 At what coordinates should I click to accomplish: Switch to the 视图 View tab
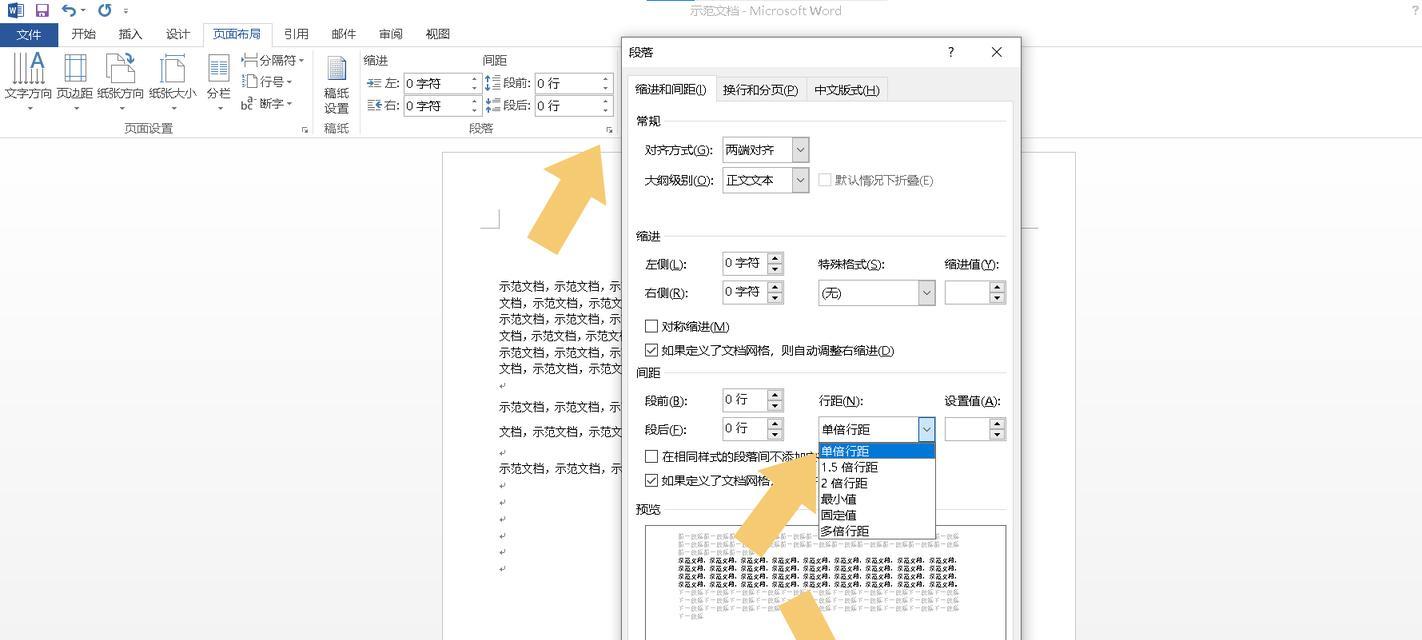pyautogui.click(x=438, y=34)
